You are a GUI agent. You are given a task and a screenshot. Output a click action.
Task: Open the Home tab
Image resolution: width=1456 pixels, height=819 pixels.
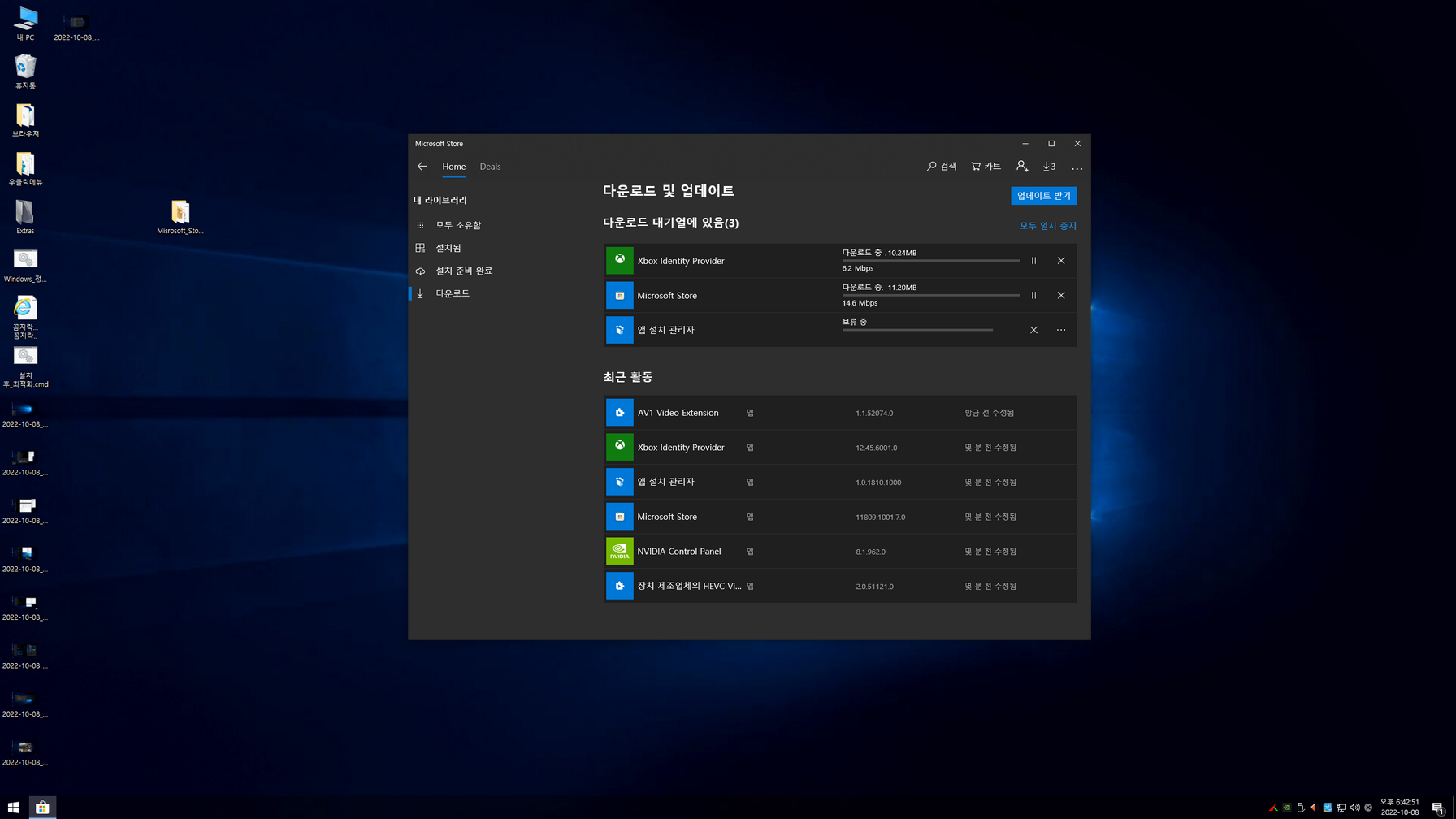coord(454,167)
